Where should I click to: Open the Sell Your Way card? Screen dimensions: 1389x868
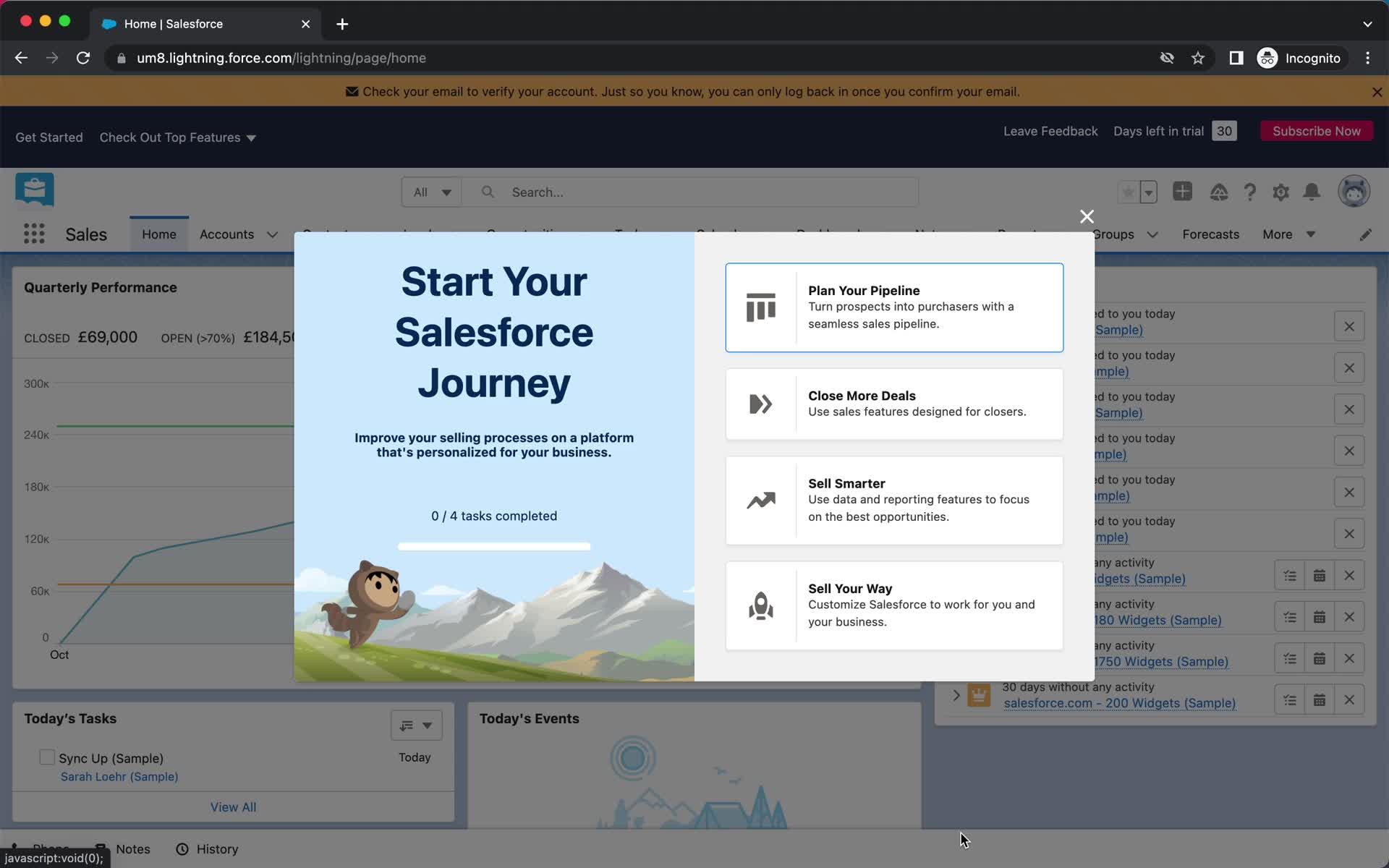pos(894,605)
